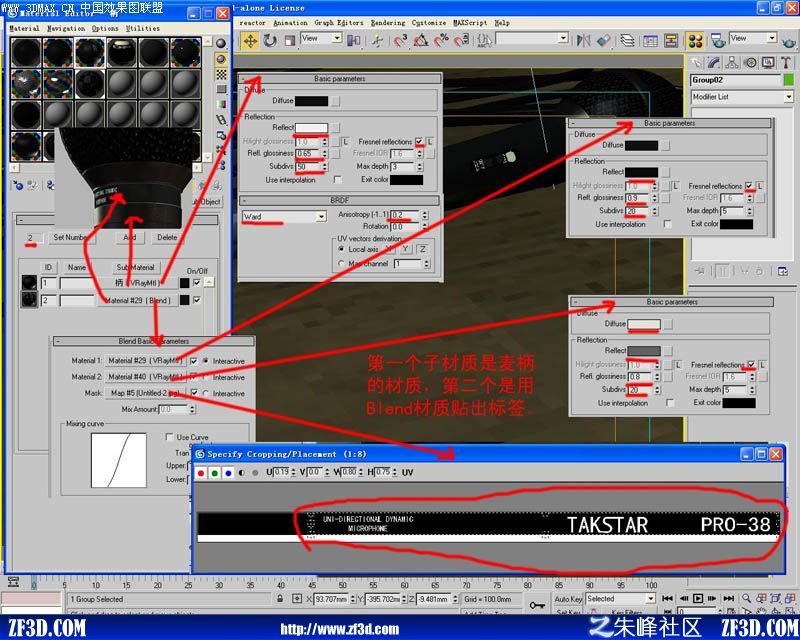Switch to the Hierarchy command panel tab
The height and width of the screenshot is (640, 800).
click(732, 63)
